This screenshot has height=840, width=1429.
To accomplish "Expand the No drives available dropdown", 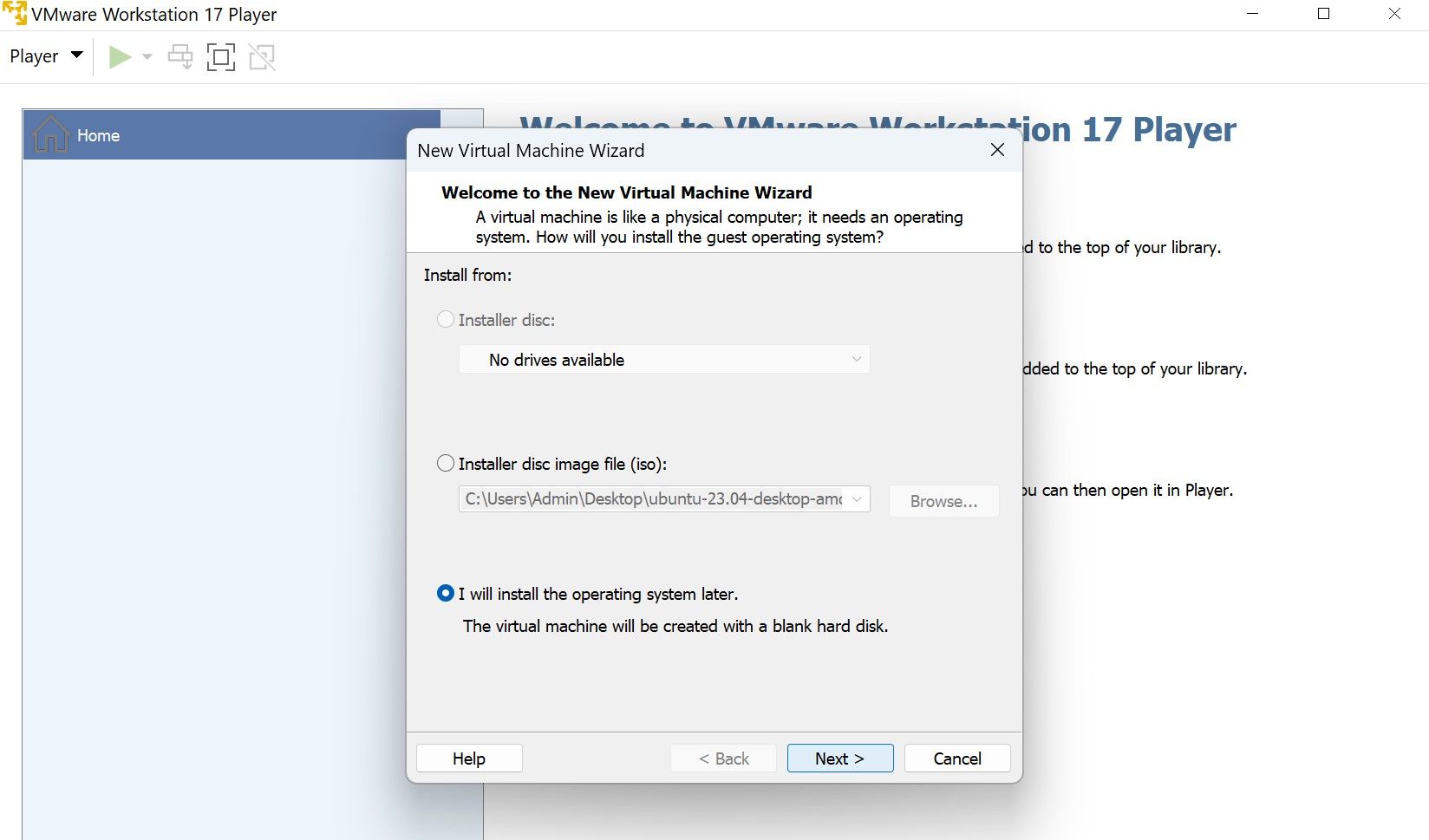I will click(664, 360).
